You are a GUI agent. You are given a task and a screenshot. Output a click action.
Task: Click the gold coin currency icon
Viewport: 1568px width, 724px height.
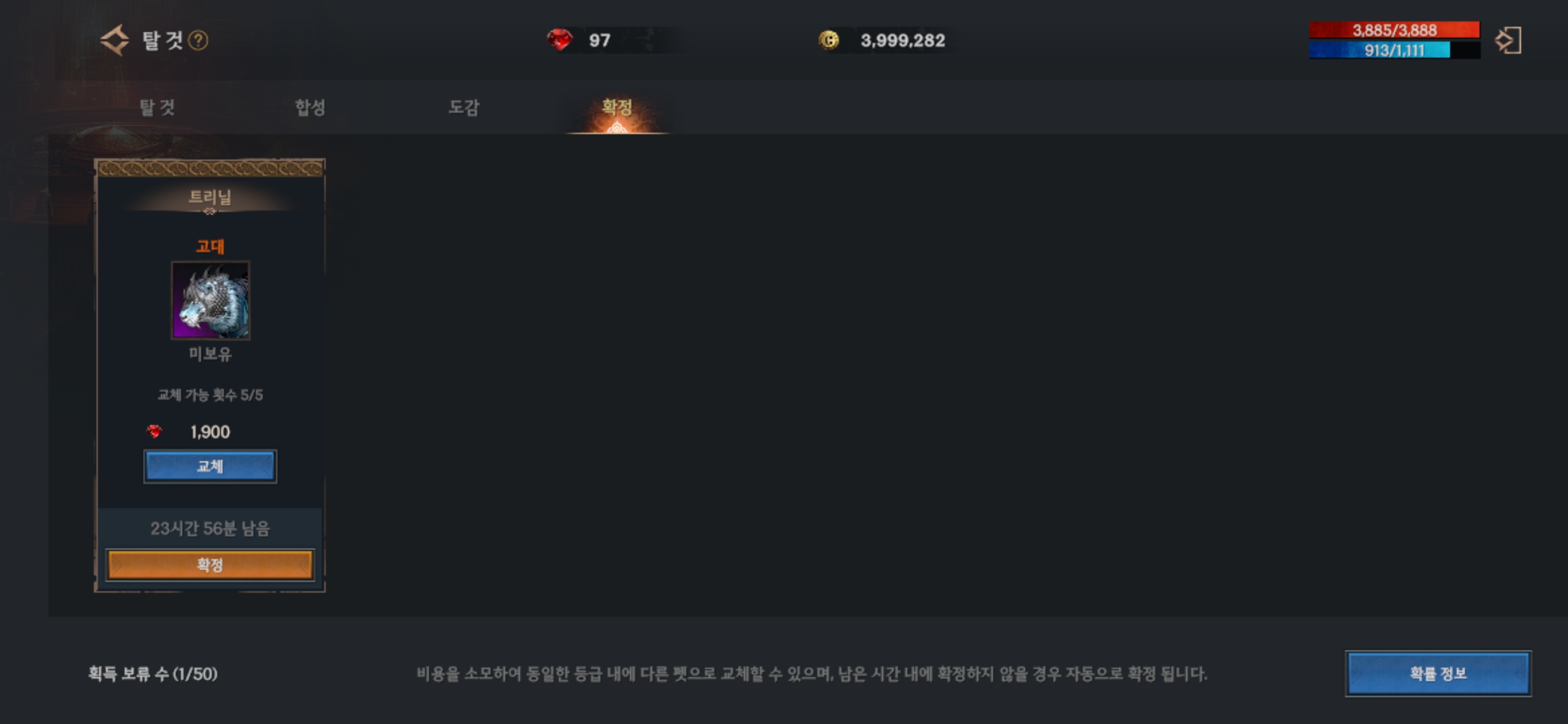829,40
